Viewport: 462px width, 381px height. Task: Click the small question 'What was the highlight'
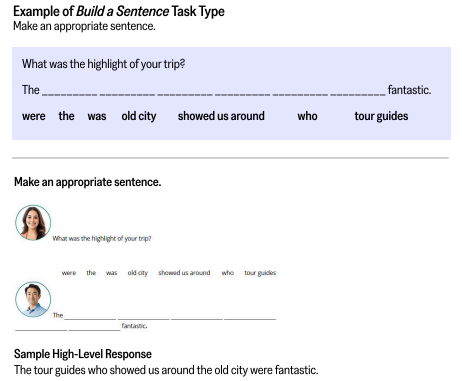[102, 238]
